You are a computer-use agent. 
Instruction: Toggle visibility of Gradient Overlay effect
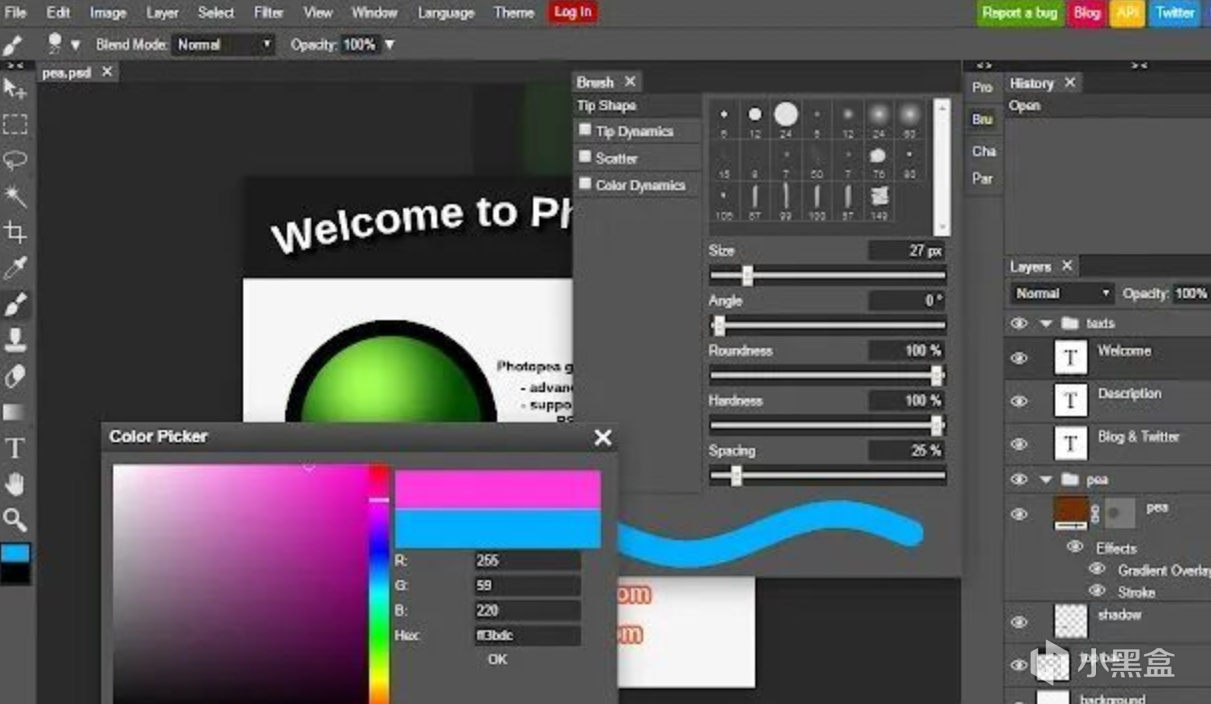pyautogui.click(x=1097, y=569)
